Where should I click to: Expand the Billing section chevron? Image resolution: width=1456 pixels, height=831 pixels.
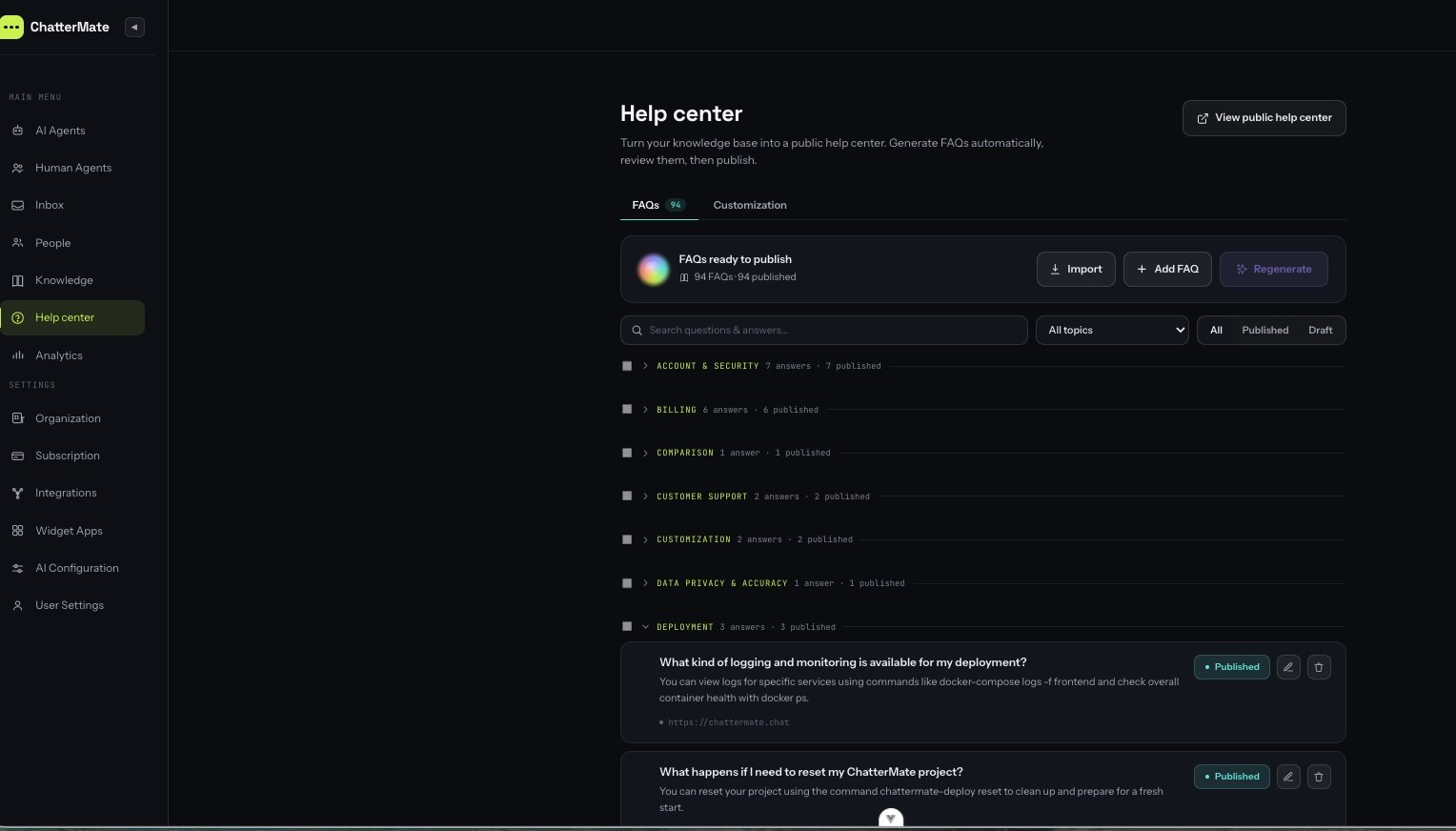click(x=645, y=410)
